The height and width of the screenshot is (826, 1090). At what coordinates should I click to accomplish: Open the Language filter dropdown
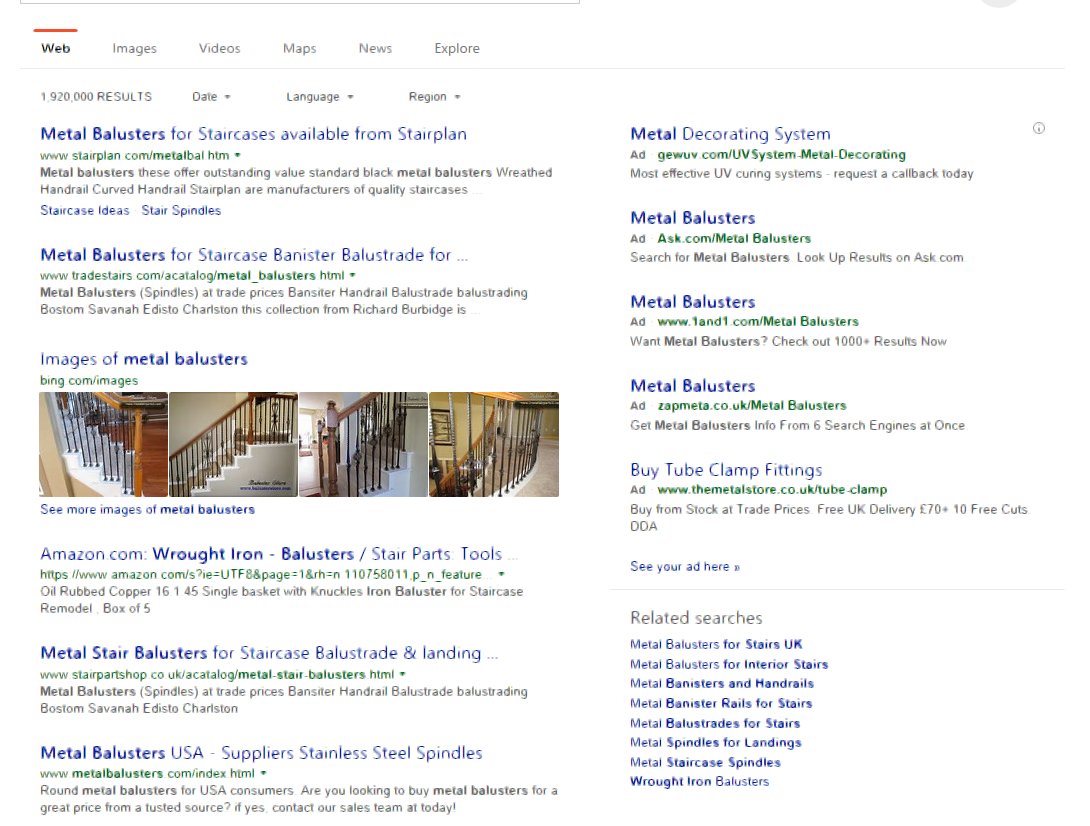[319, 97]
